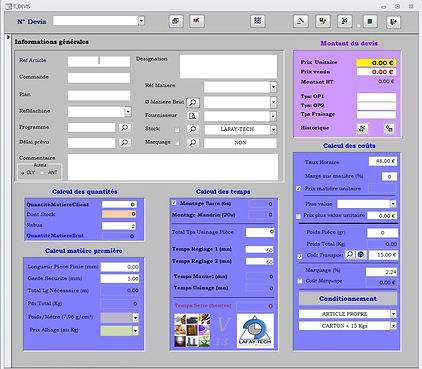Click the orange Dont Stock value field
The image size is (422, 369).
[119, 214]
